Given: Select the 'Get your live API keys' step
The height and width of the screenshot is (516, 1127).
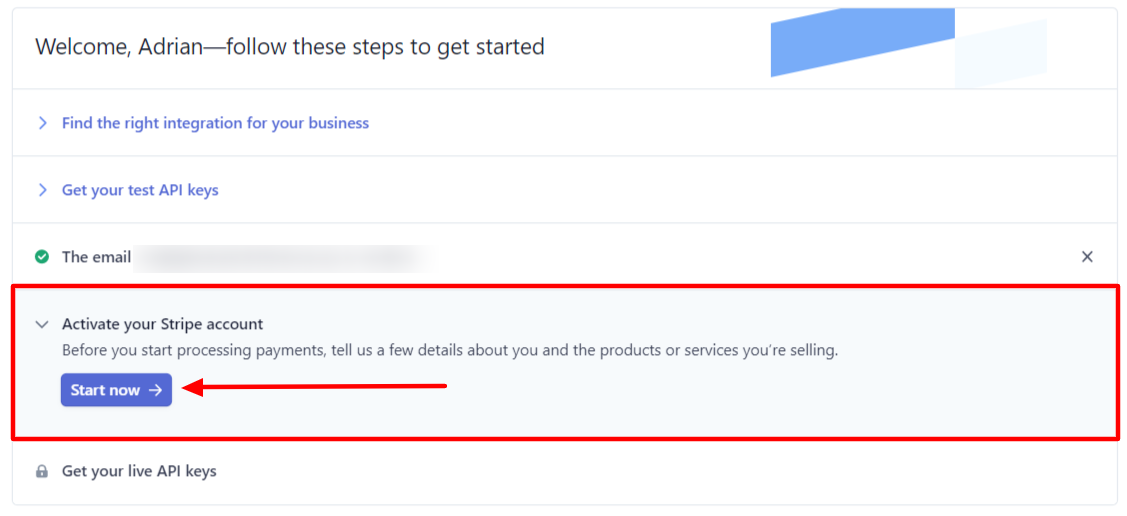Looking at the screenshot, I should coord(139,471).
